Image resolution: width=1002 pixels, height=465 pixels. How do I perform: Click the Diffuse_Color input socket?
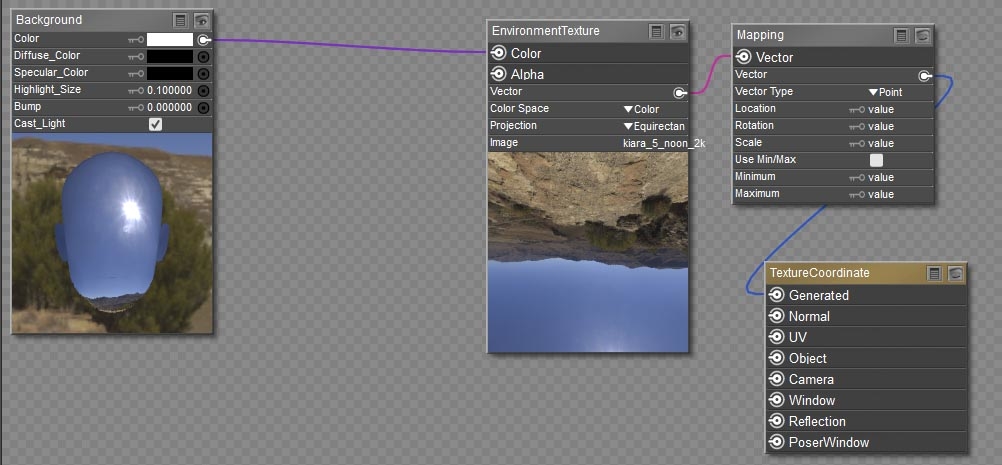coord(203,56)
